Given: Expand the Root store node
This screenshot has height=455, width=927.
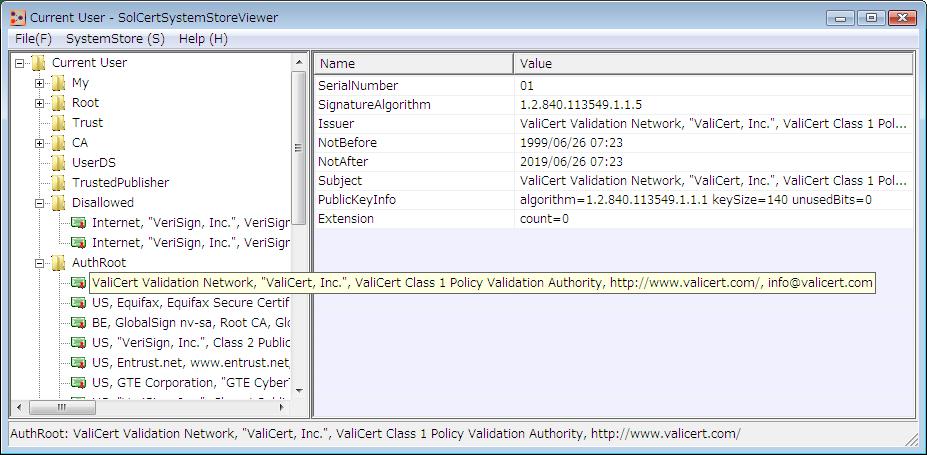Looking at the screenshot, I should click(x=40, y=103).
